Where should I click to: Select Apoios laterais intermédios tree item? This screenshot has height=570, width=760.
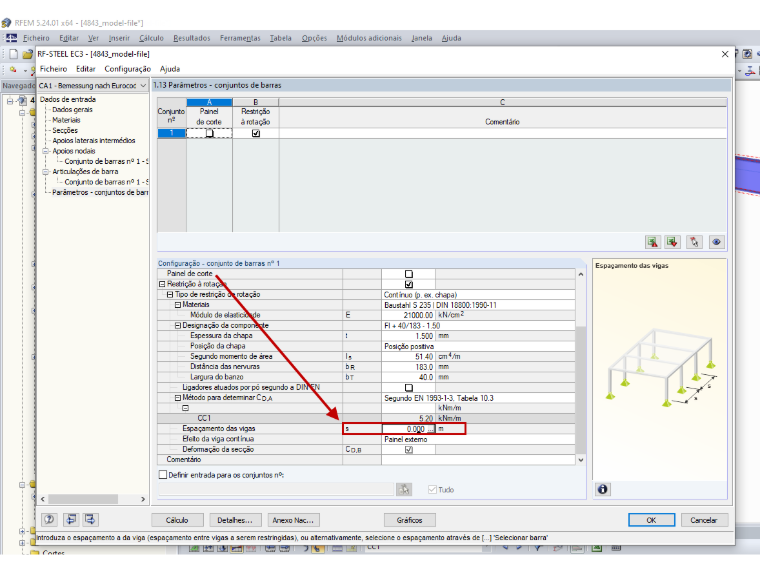click(94, 141)
